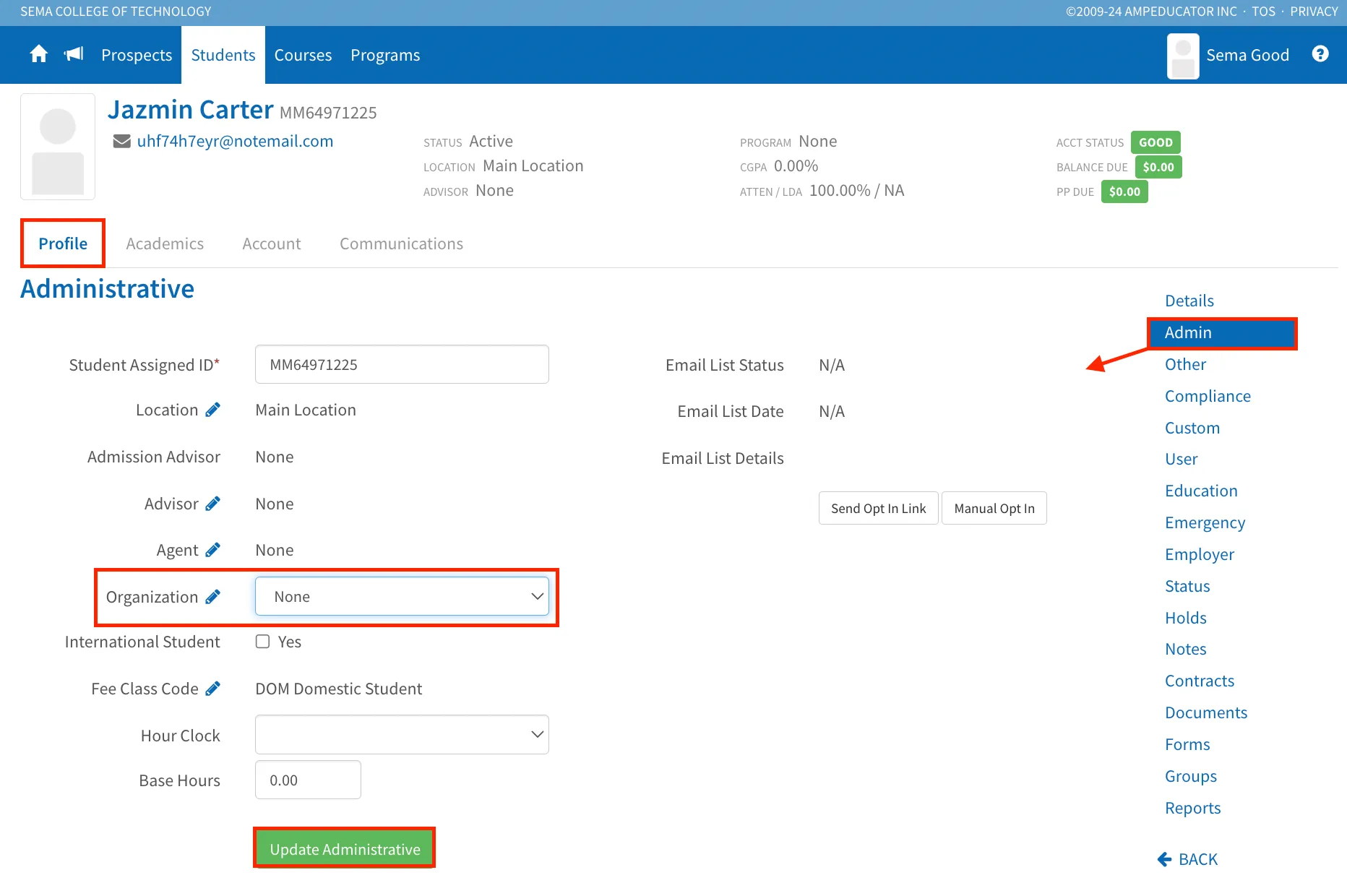The width and height of the screenshot is (1347, 896).
Task: Select Admin in the side navigation
Action: (1222, 332)
